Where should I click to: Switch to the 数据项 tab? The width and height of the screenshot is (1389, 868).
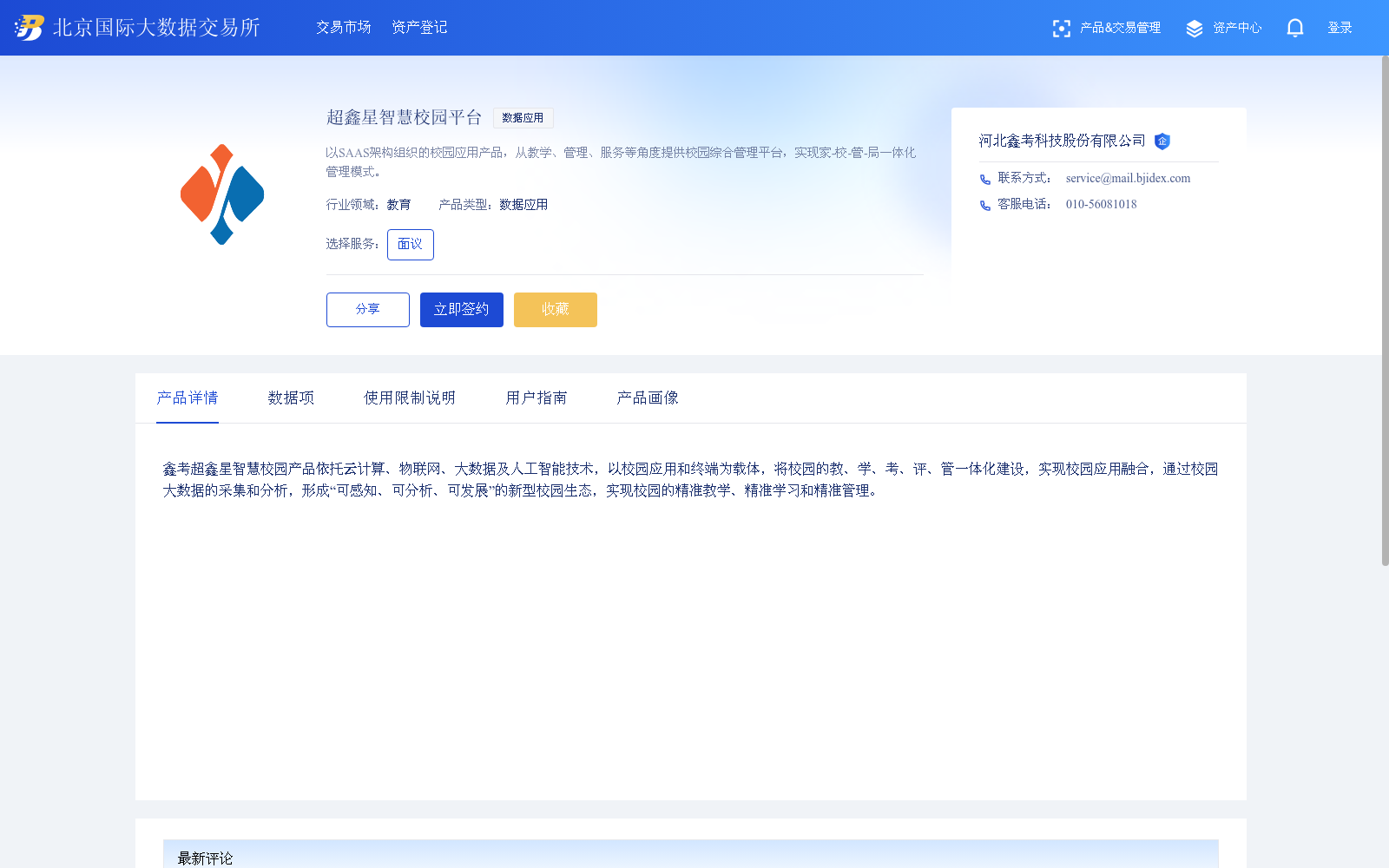click(x=291, y=398)
